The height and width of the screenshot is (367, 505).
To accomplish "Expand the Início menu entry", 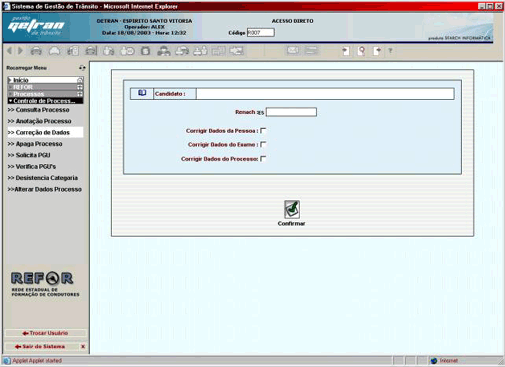I will (45, 80).
